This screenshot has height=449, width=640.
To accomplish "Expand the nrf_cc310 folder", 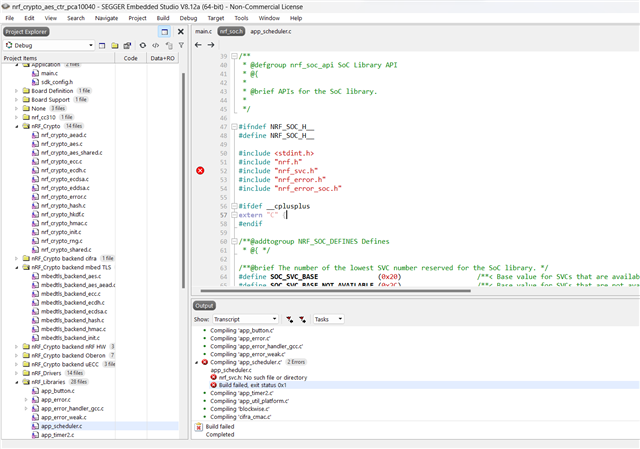I will coord(16,118).
